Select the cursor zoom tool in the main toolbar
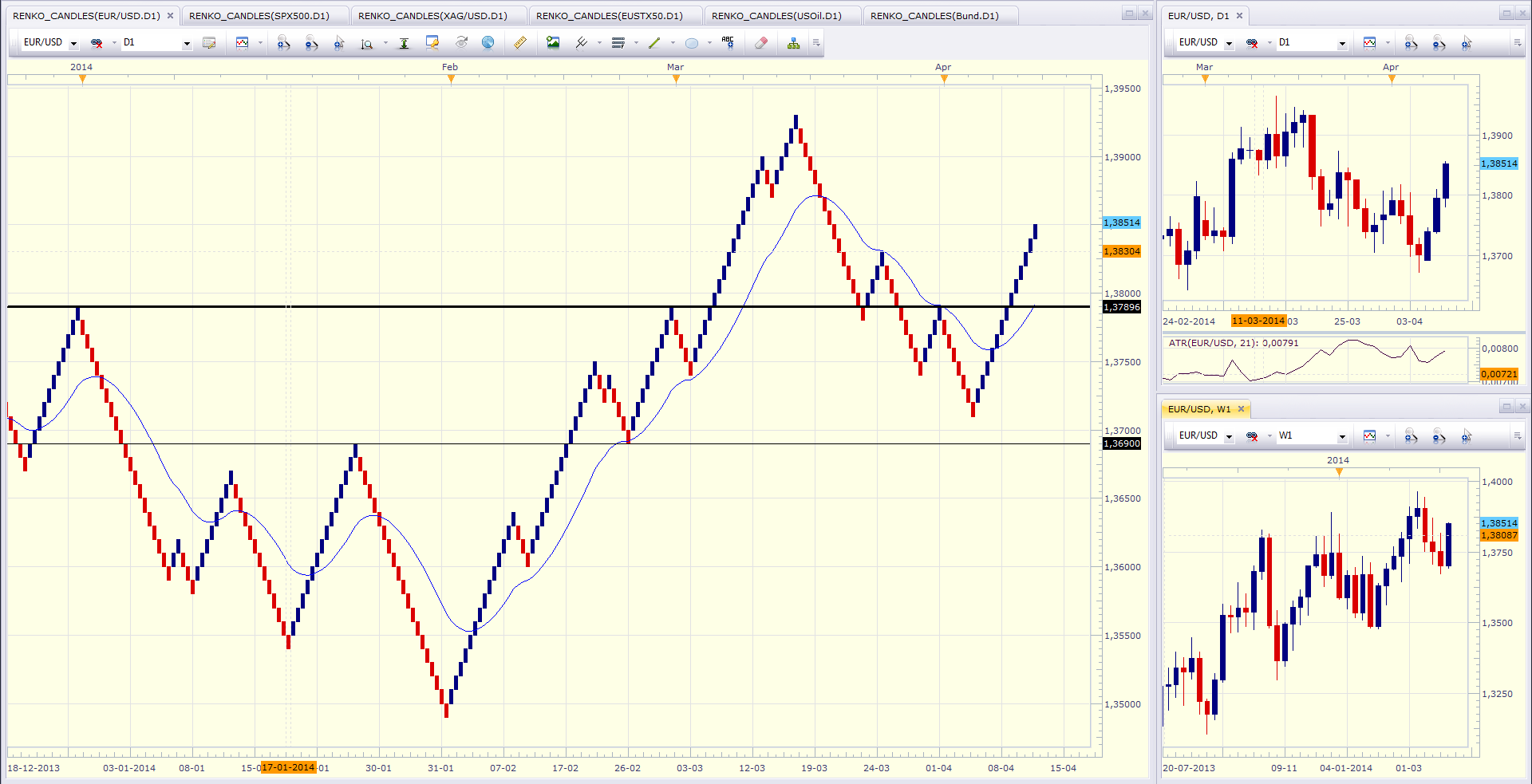This screenshot has width=1532, height=784. (x=339, y=43)
